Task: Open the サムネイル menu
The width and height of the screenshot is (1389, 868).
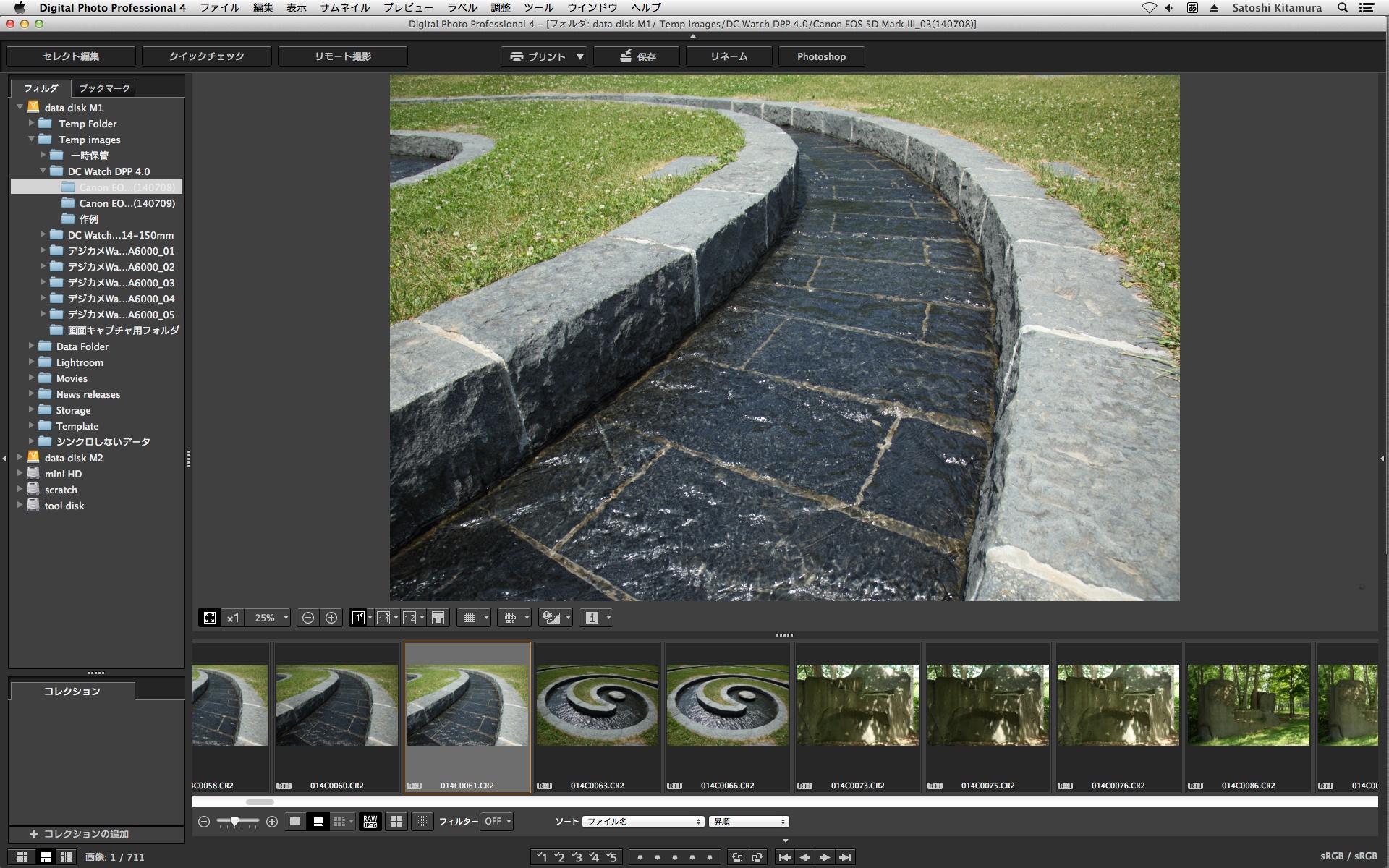Action: click(344, 7)
